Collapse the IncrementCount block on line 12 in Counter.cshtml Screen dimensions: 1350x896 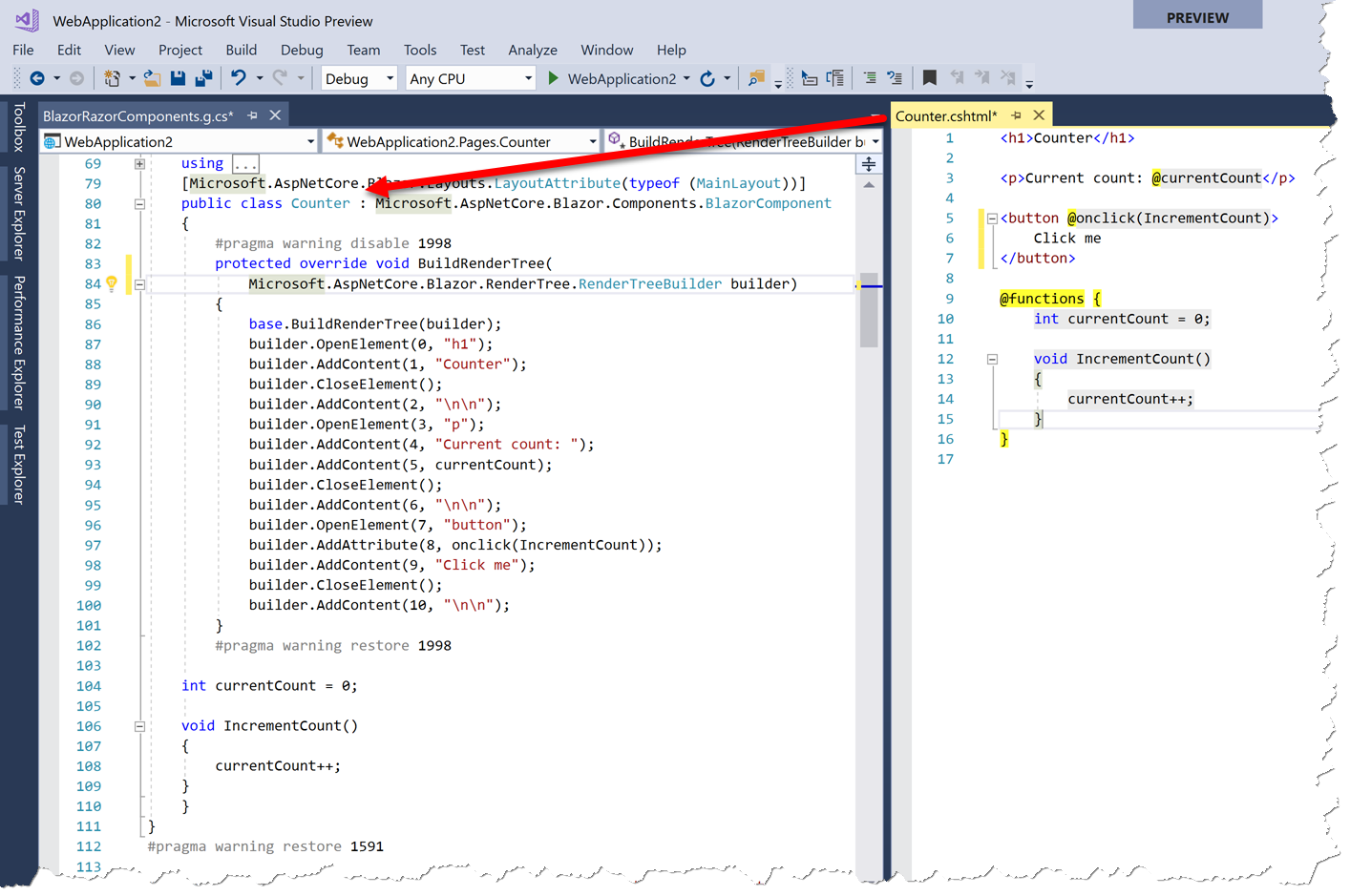(x=992, y=360)
